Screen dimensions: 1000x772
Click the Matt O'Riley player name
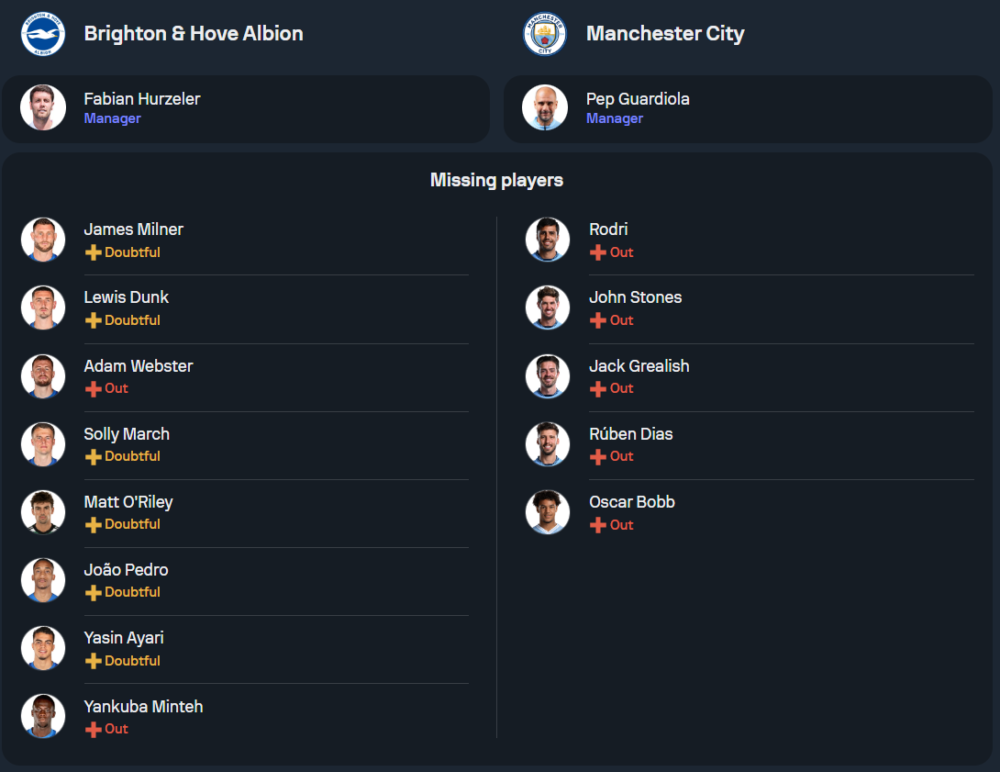128,502
